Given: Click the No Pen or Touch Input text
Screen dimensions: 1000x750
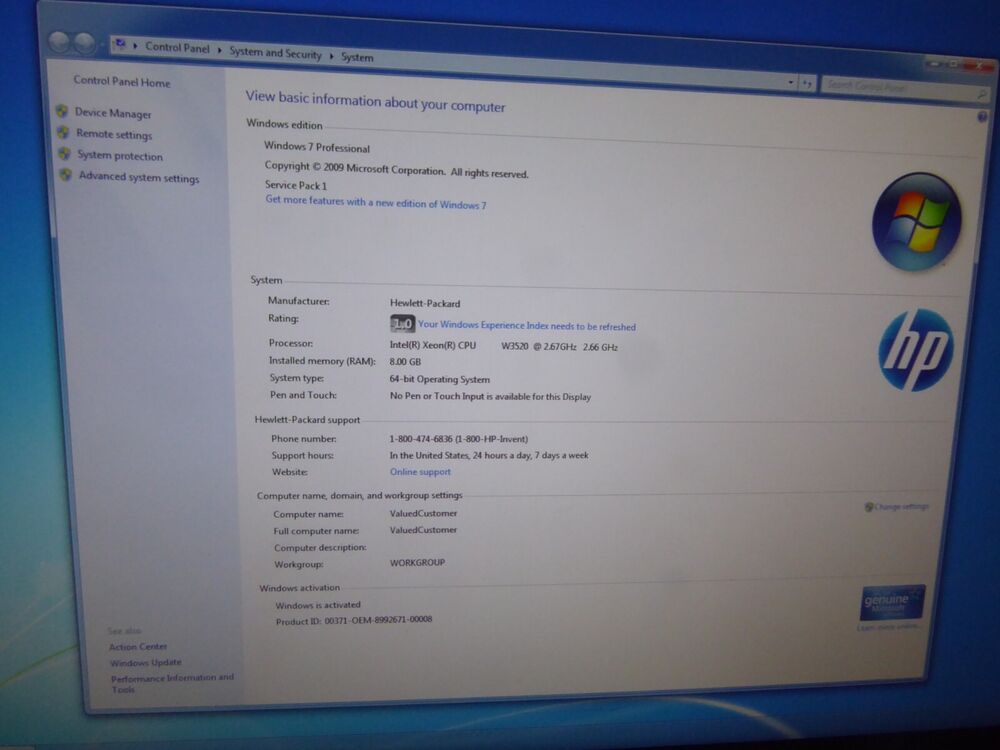Looking at the screenshot, I should point(490,396).
